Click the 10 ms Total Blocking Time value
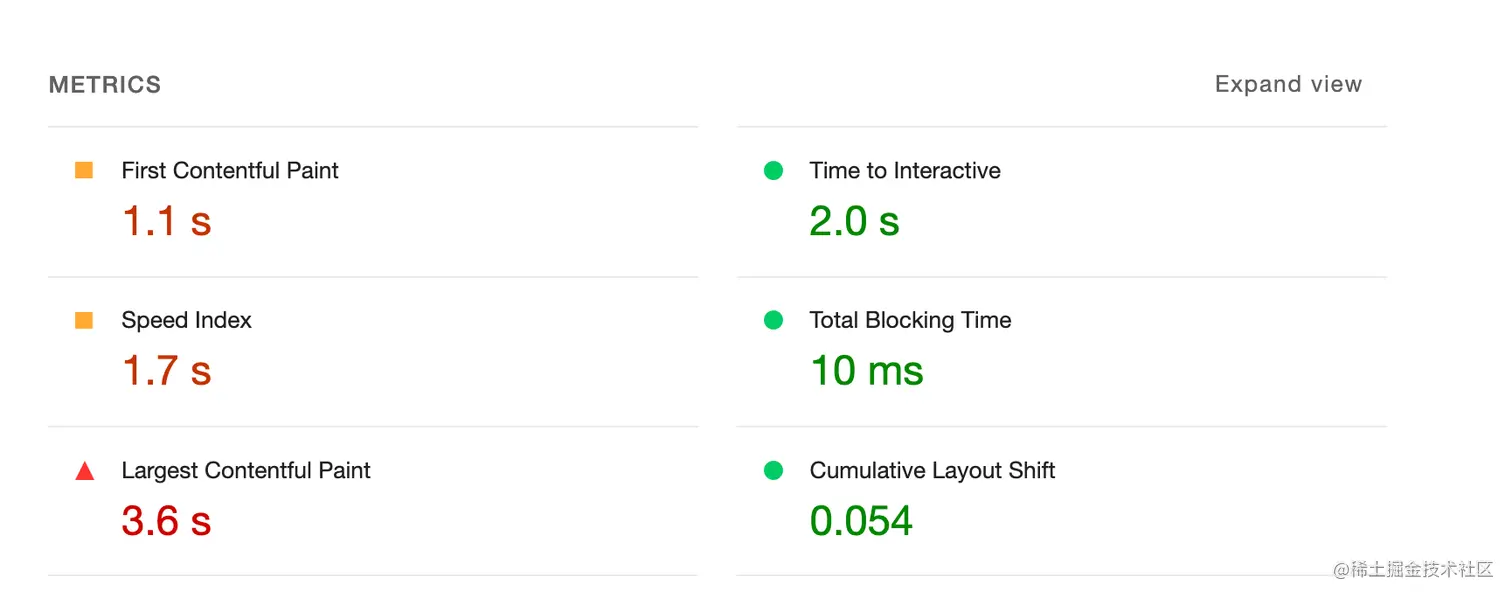 coord(867,371)
